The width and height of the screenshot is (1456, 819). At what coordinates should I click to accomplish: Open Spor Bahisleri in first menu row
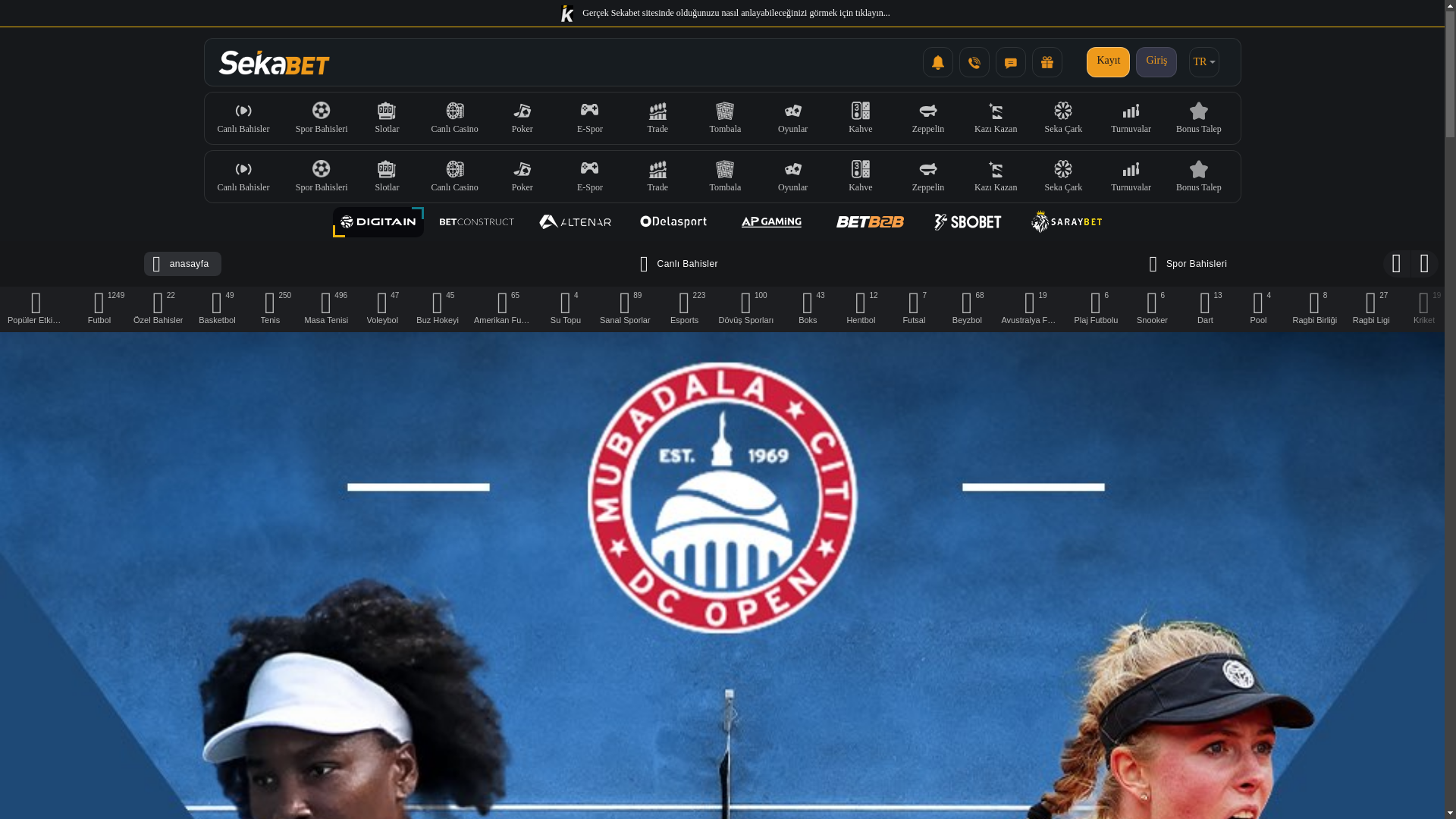pyautogui.click(x=322, y=118)
